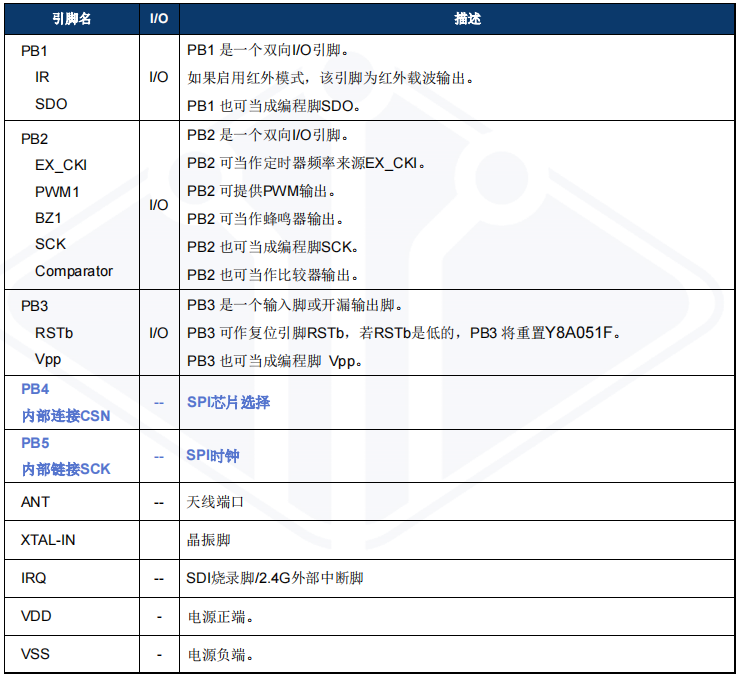740x678 pixels.
Task: Click the blue text 内部链接SCK
Action: 66,468
